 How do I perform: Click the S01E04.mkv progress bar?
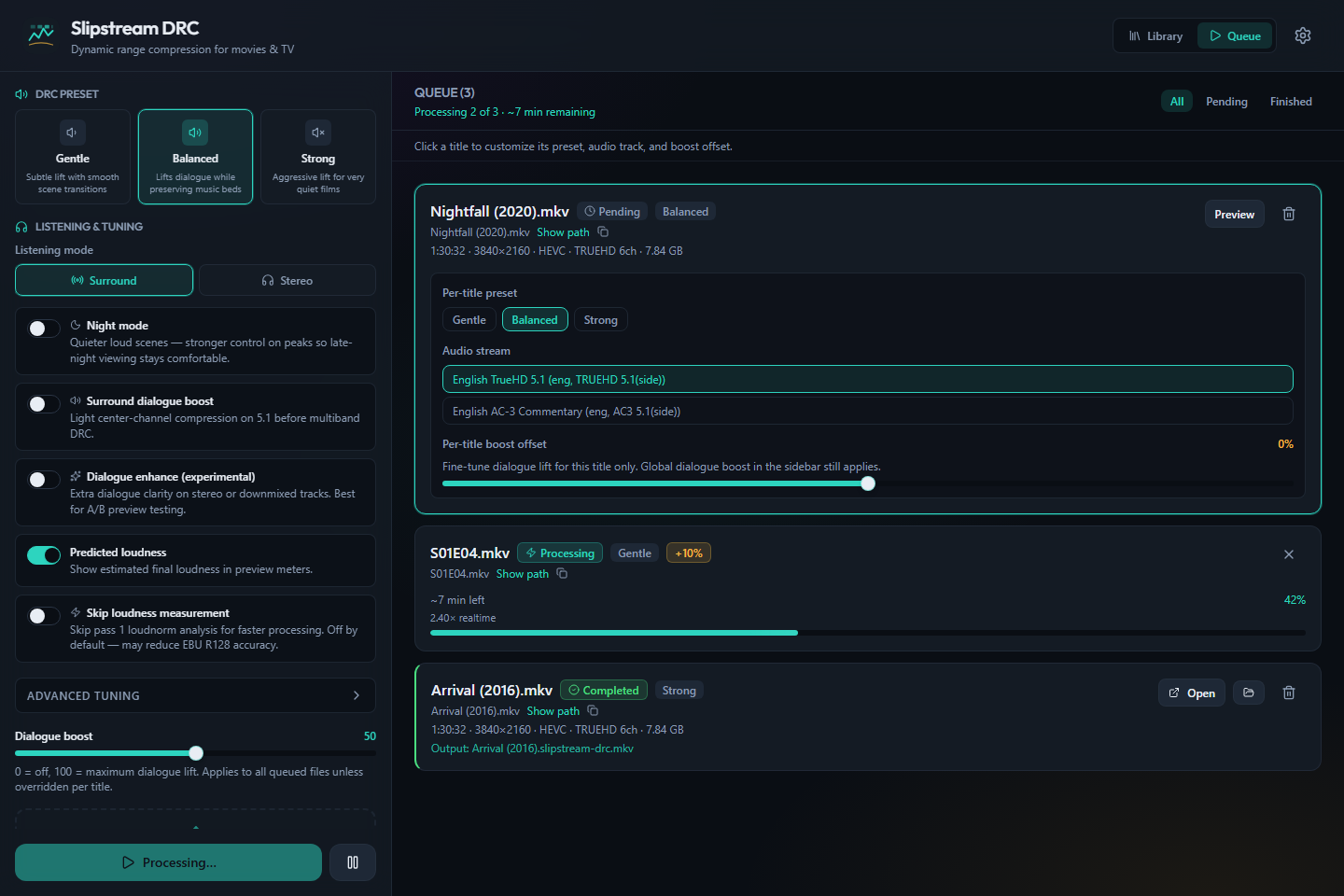tap(868, 633)
